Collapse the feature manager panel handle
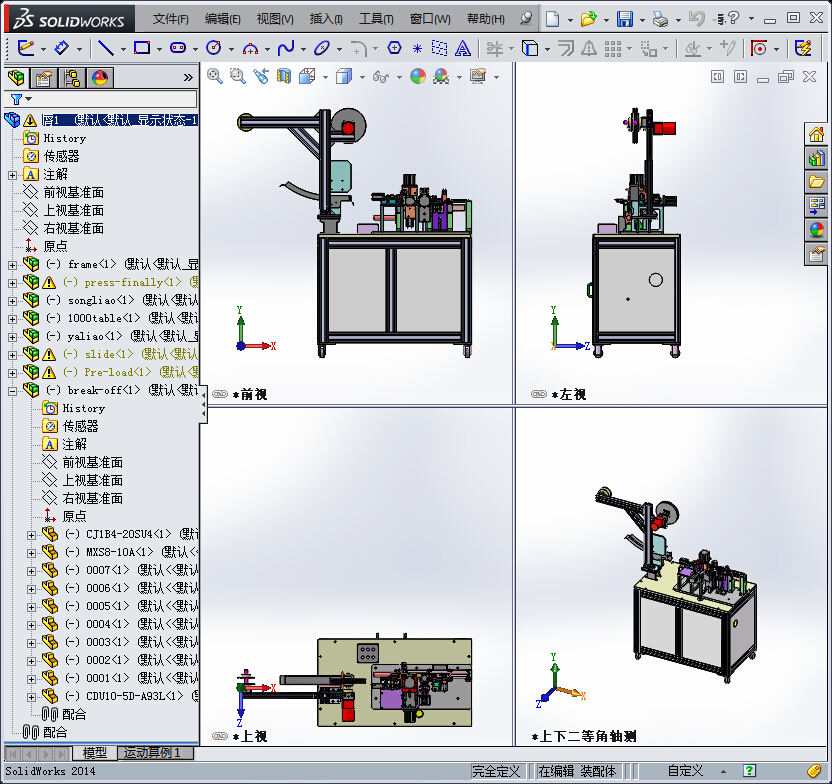This screenshot has height=784, width=832. (204, 404)
